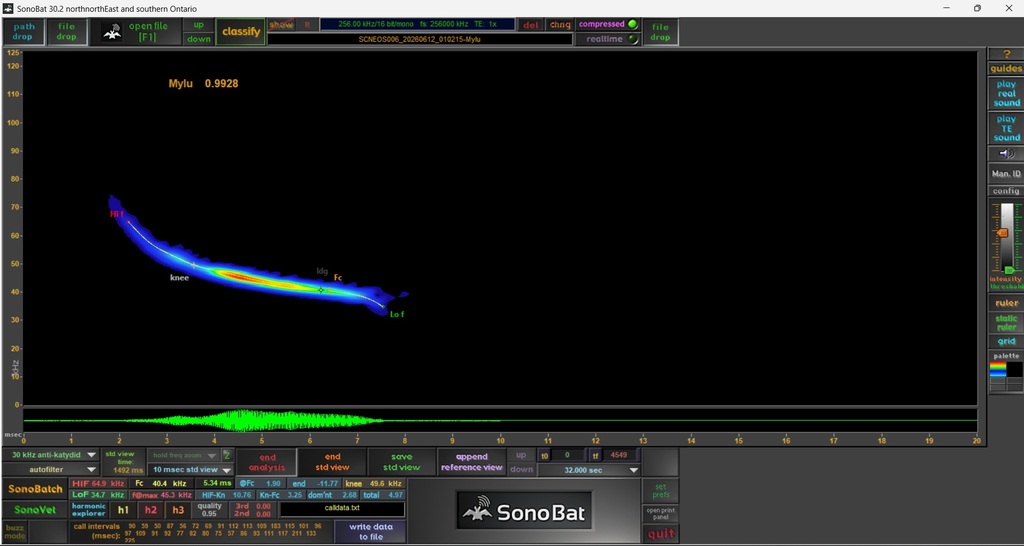Click the calldata.txt filename field
This screenshot has height=546, width=1024.
click(x=342, y=508)
